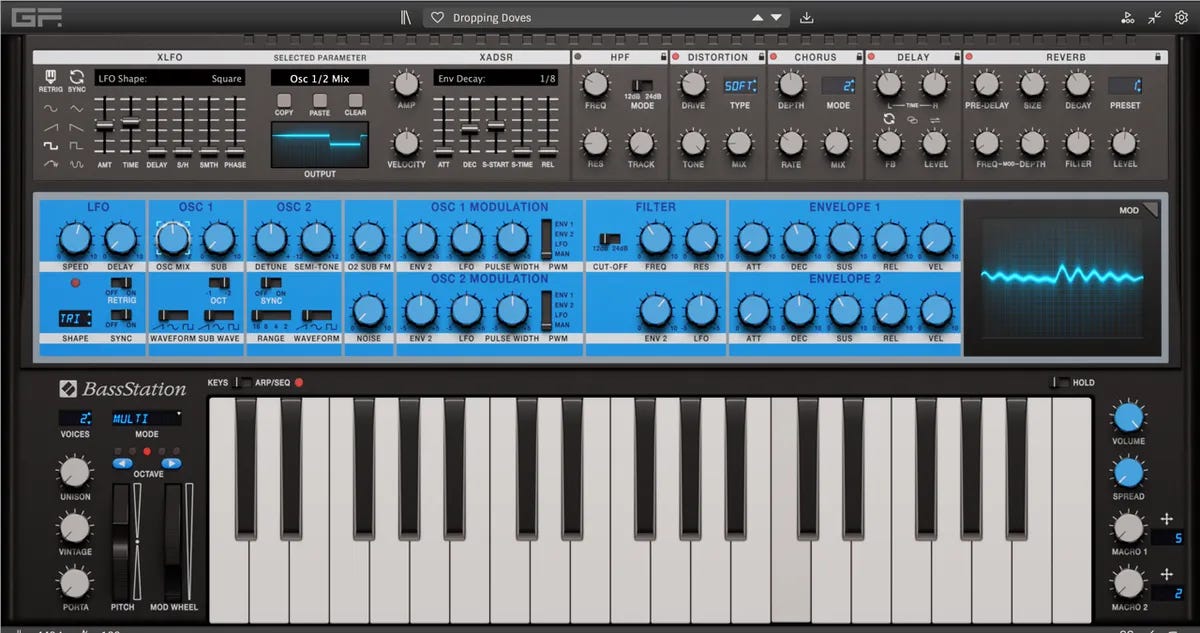This screenshot has height=633, width=1200.
Task: Select the XLFO square wave shape
Action: (51, 145)
